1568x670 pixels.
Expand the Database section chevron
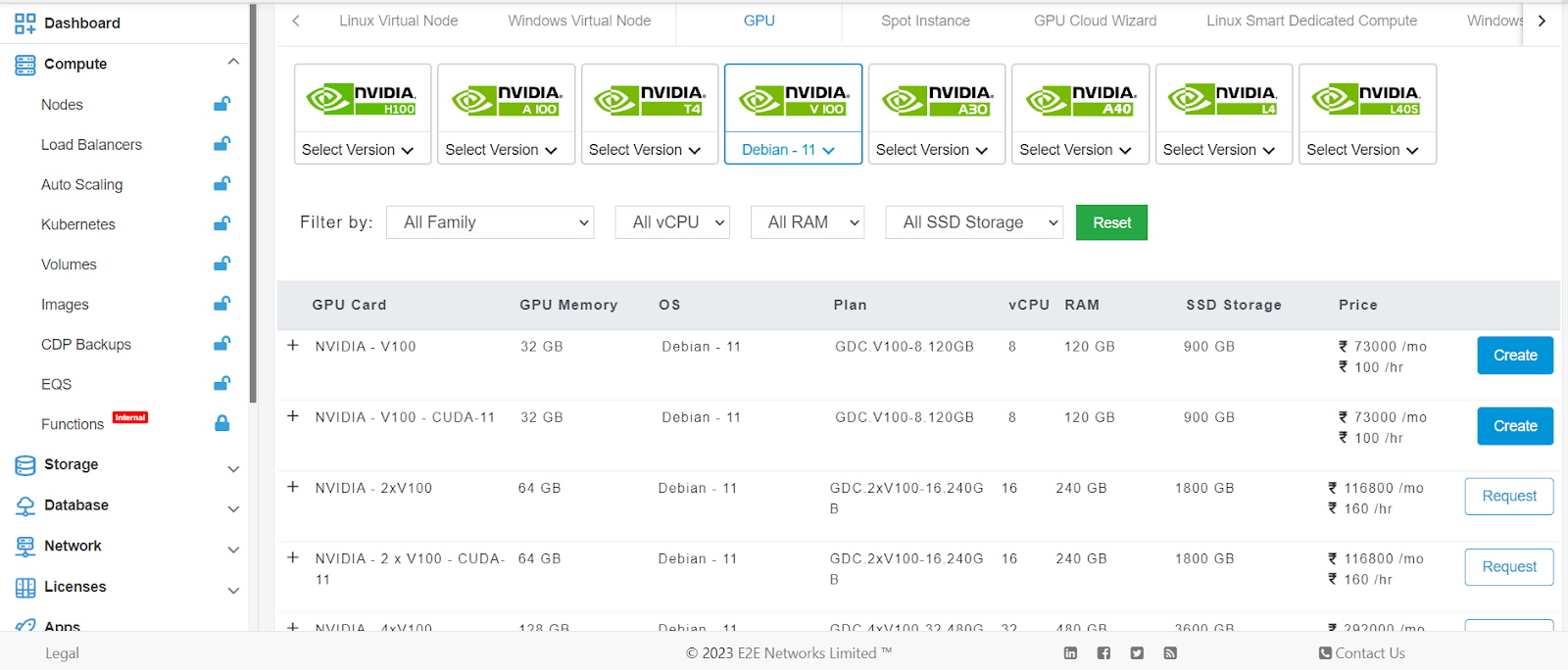(x=233, y=509)
